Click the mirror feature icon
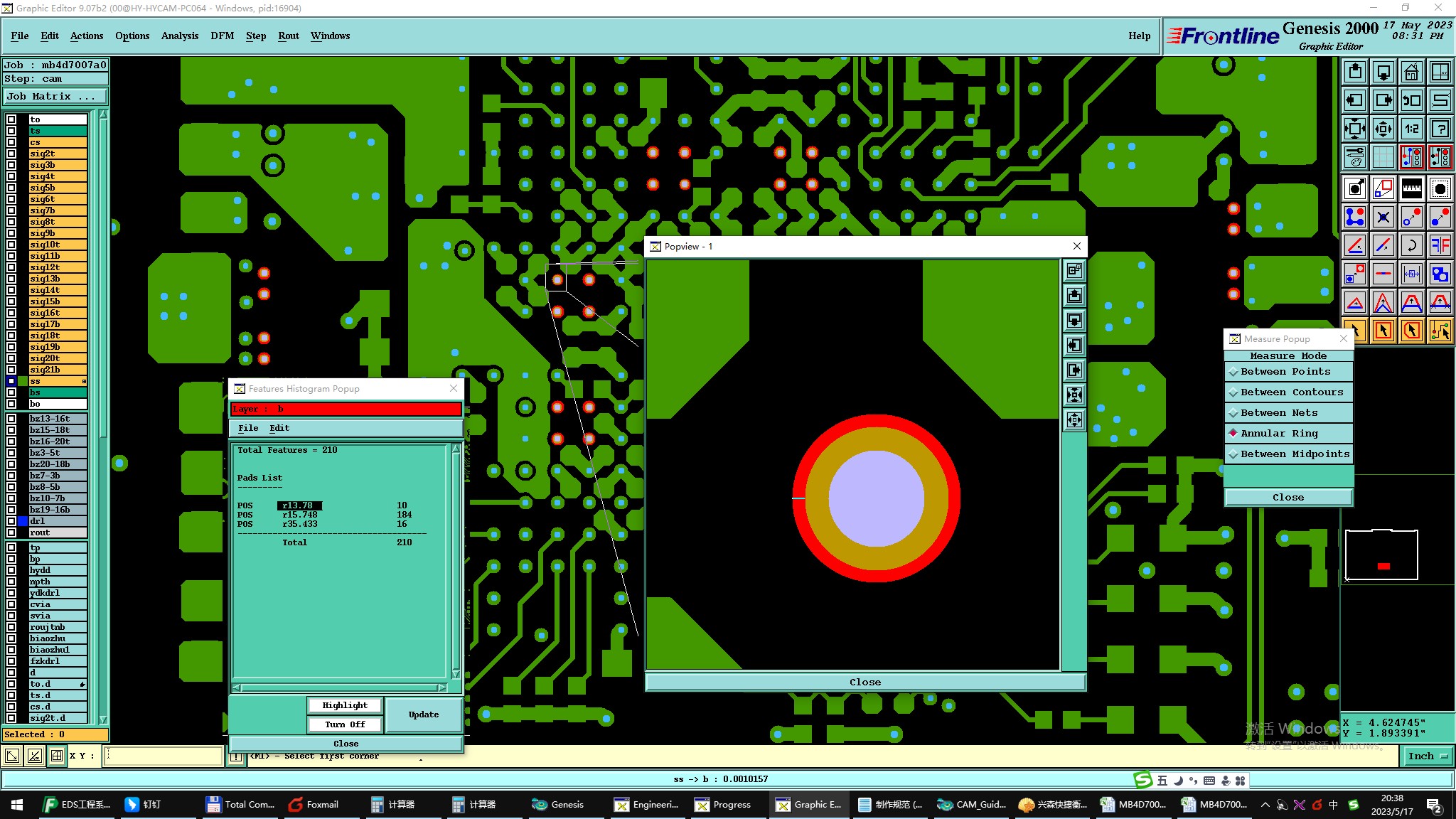Image resolution: width=1456 pixels, height=819 pixels. pos(1440,245)
